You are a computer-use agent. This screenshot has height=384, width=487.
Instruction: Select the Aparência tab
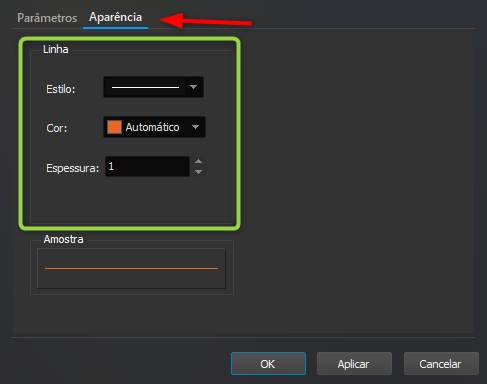pyautogui.click(x=115, y=17)
